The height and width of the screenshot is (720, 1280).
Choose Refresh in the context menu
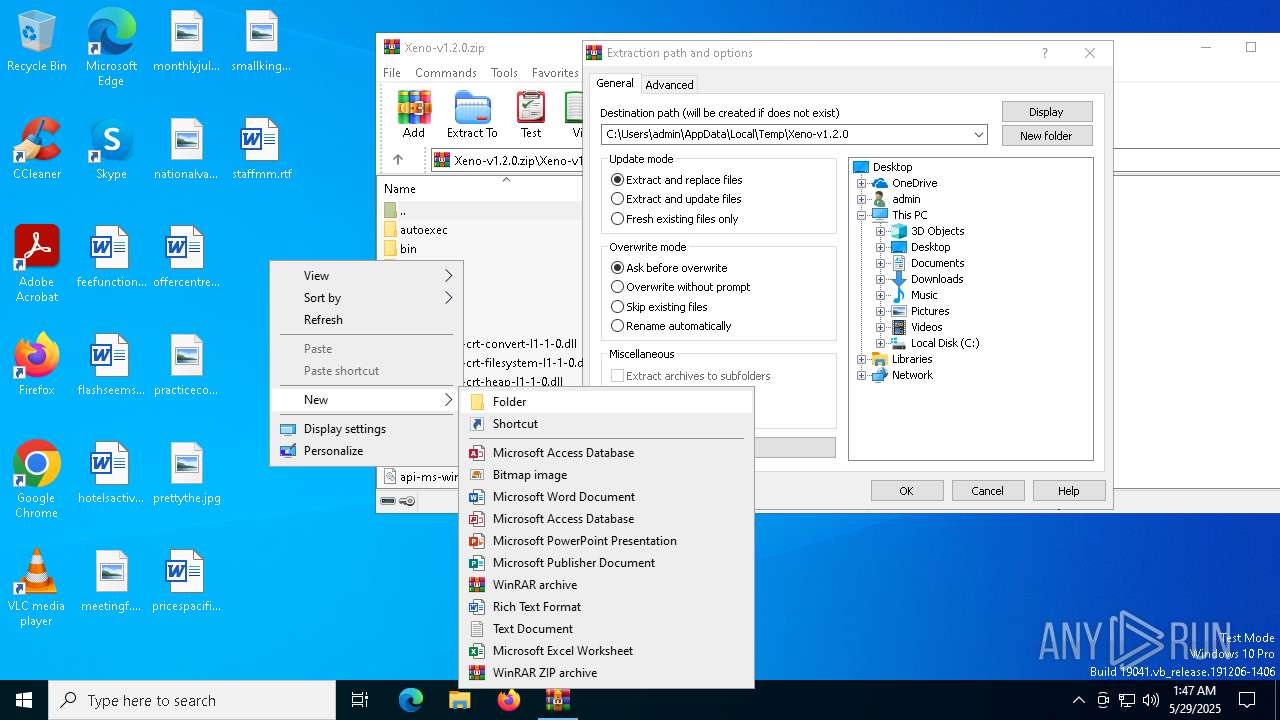367,320
